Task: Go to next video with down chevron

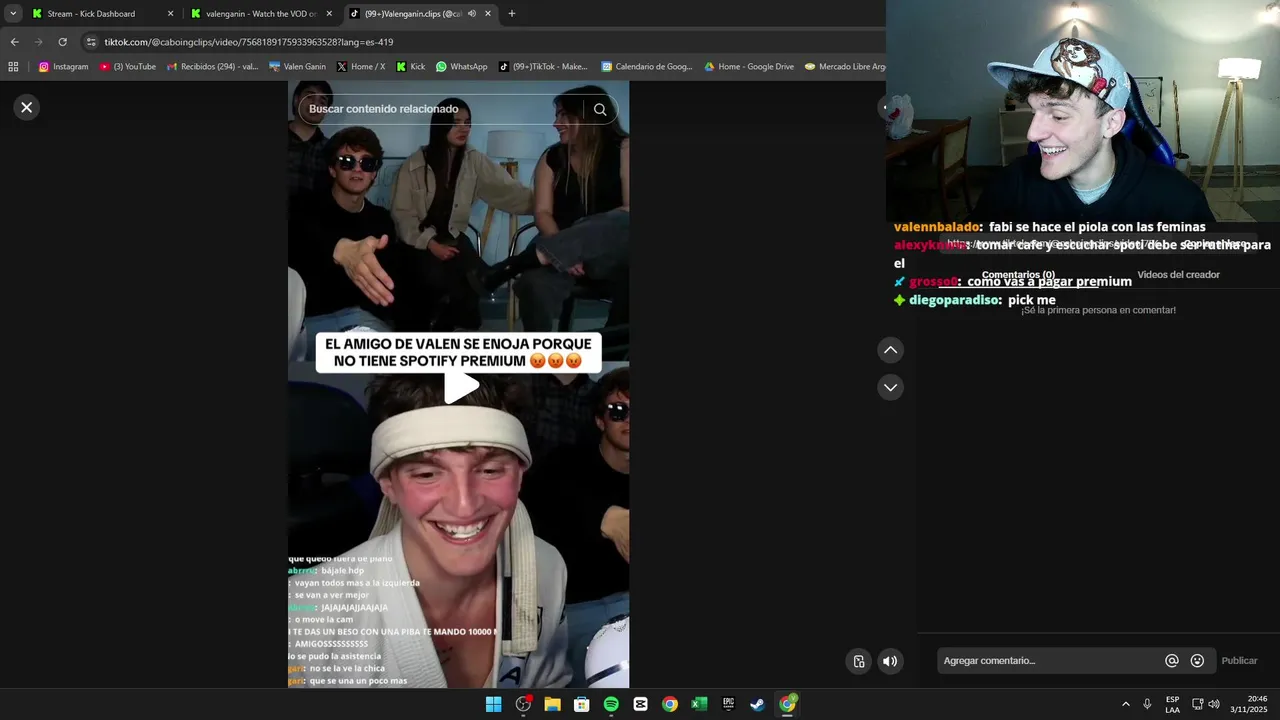Action: [x=890, y=387]
